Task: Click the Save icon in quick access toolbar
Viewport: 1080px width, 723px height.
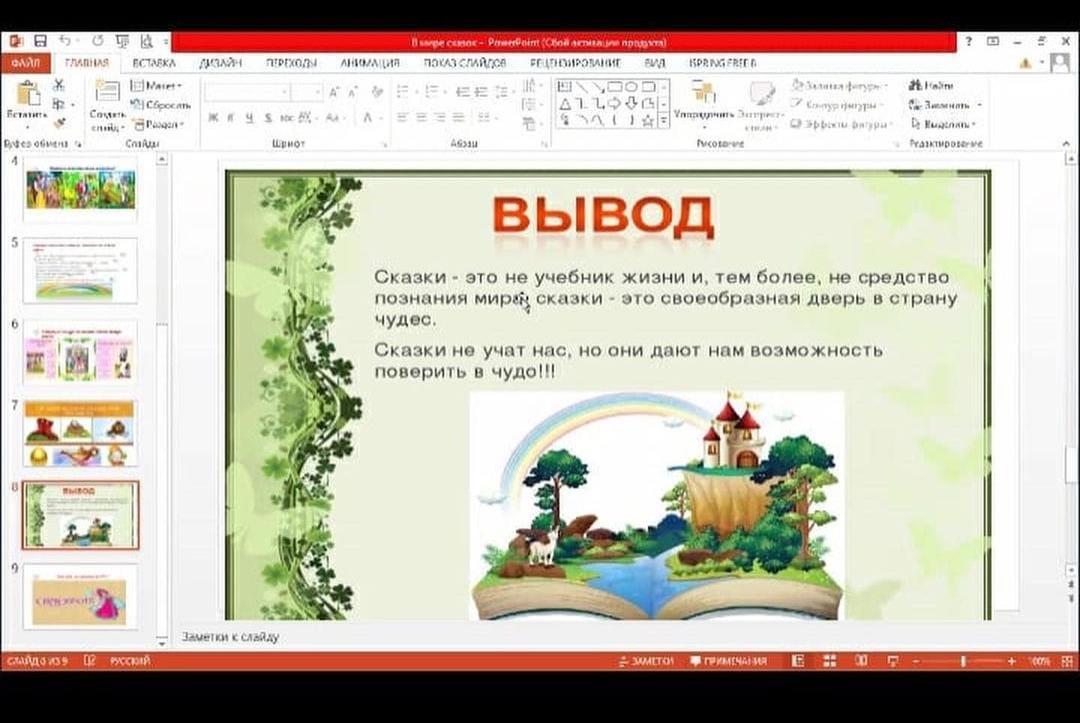Action: tap(41, 41)
